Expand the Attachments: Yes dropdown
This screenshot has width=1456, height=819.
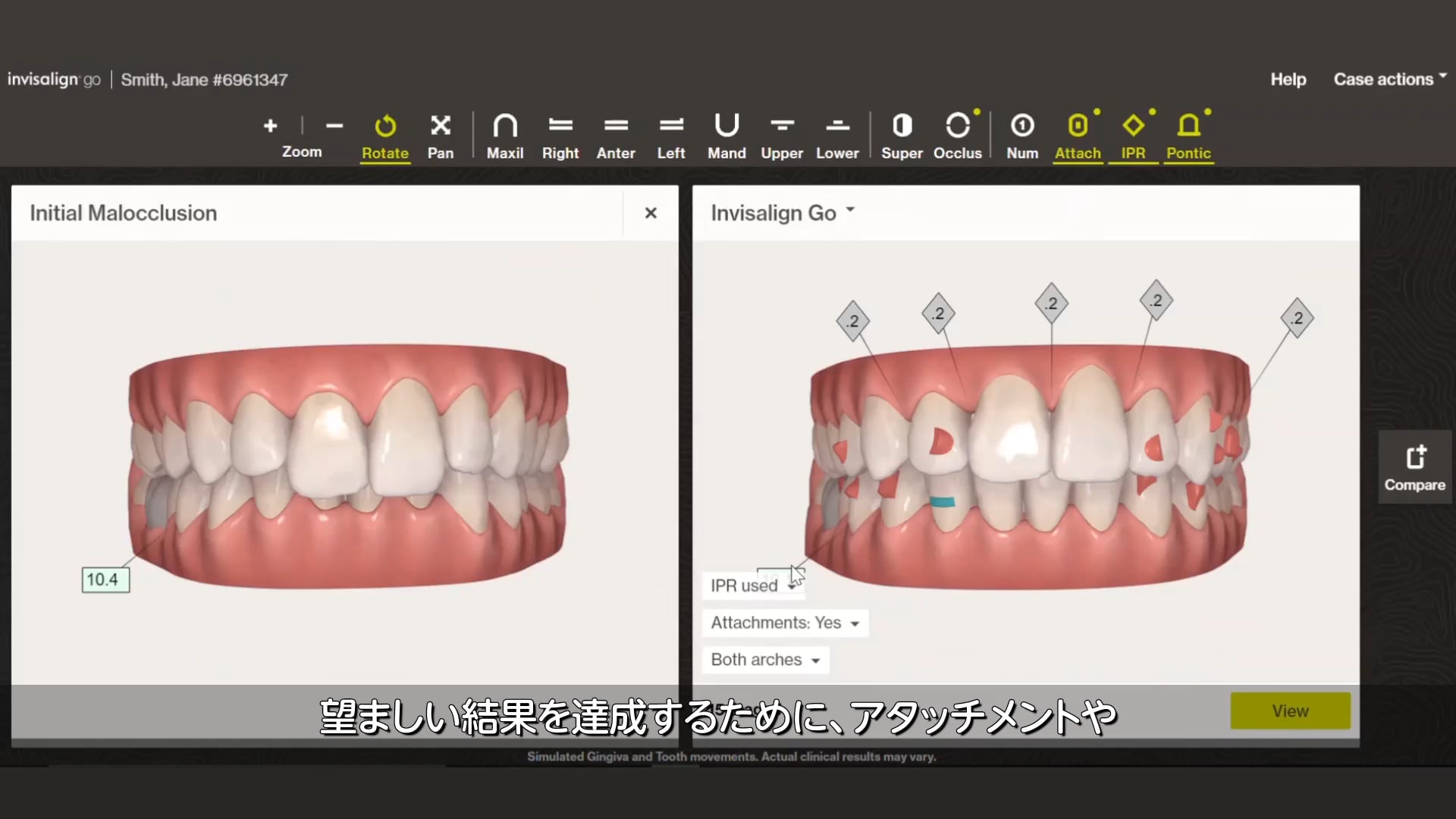coord(785,623)
